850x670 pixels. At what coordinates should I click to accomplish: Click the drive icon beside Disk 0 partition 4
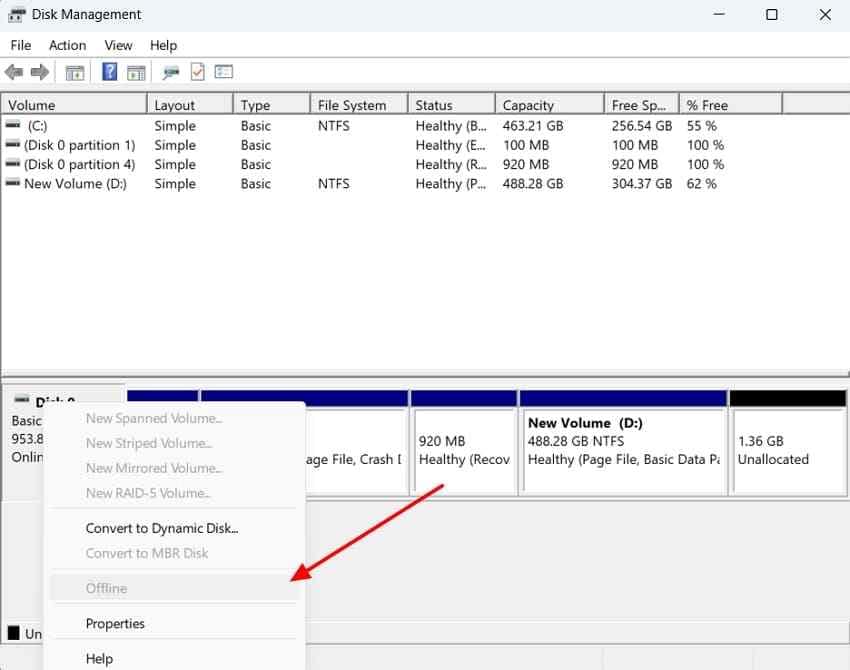click(13, 164)
